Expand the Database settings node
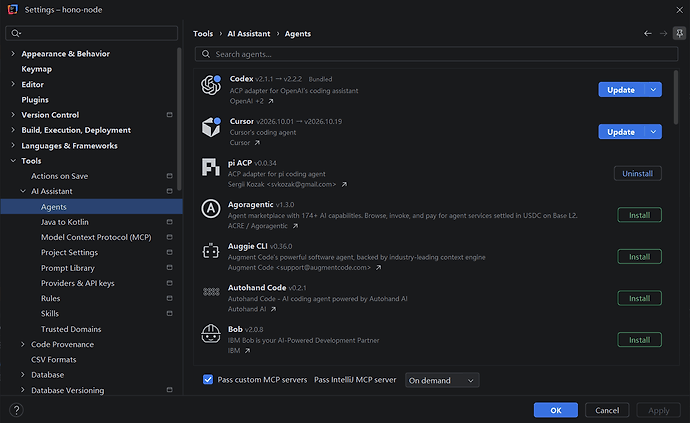The width and height of the screenshot is (690, 423). click(x=23, y=375)
